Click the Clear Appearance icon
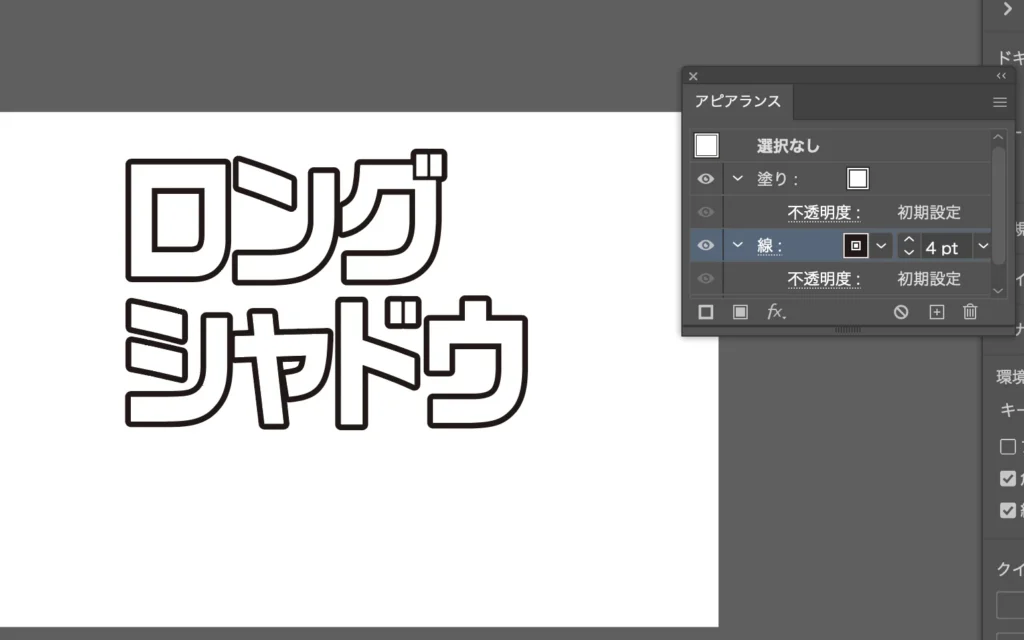Viewport: 1024px width, 640px height. (901, 312)
